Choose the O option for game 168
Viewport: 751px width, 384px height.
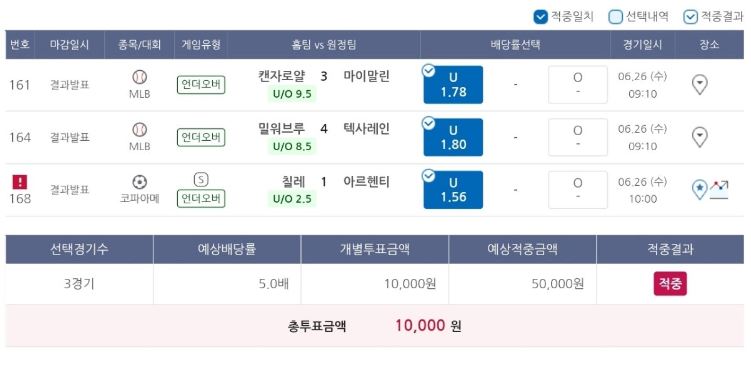[x=578, y=190]
